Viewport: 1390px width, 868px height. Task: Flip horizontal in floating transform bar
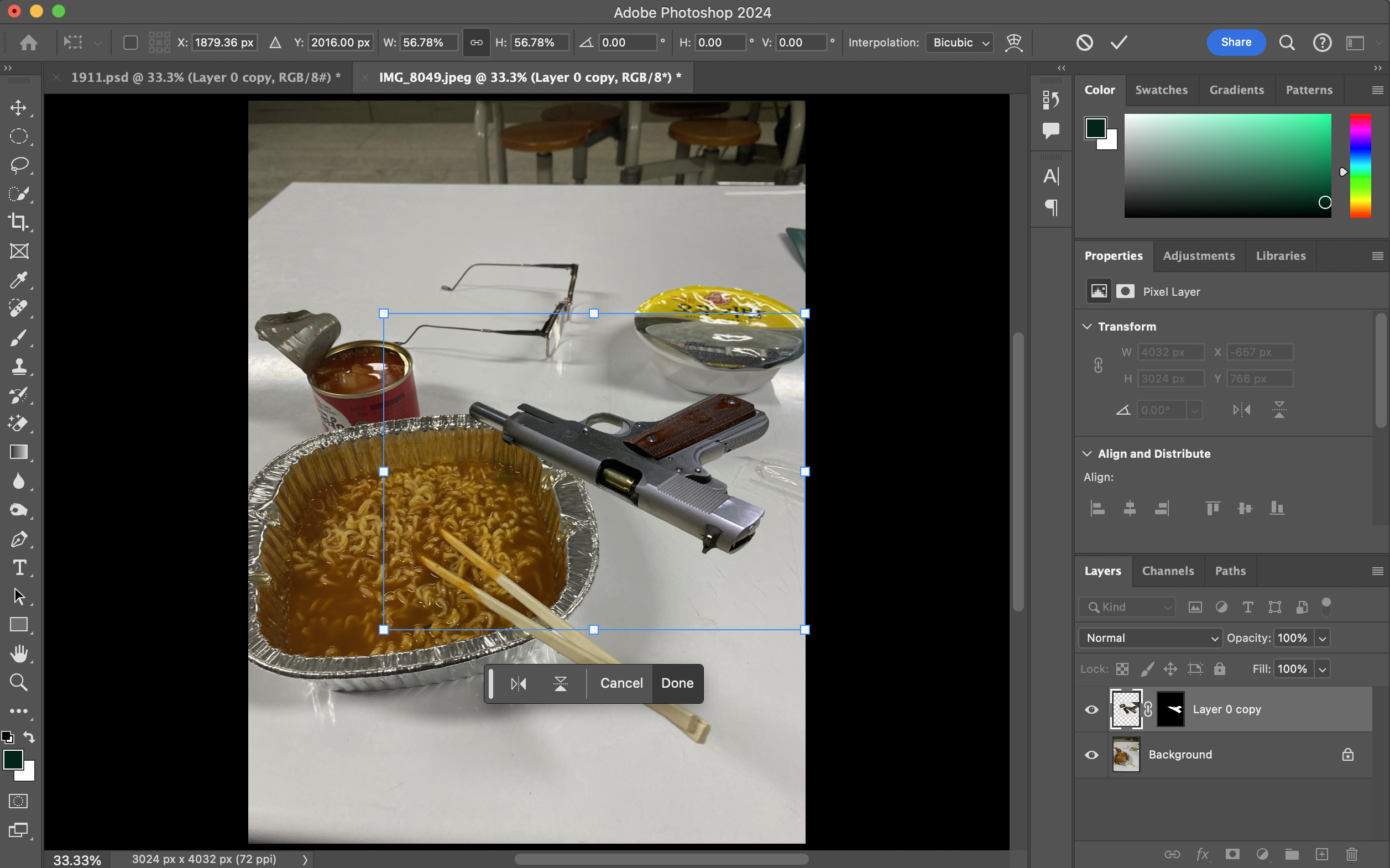click(x=518, y=683)
